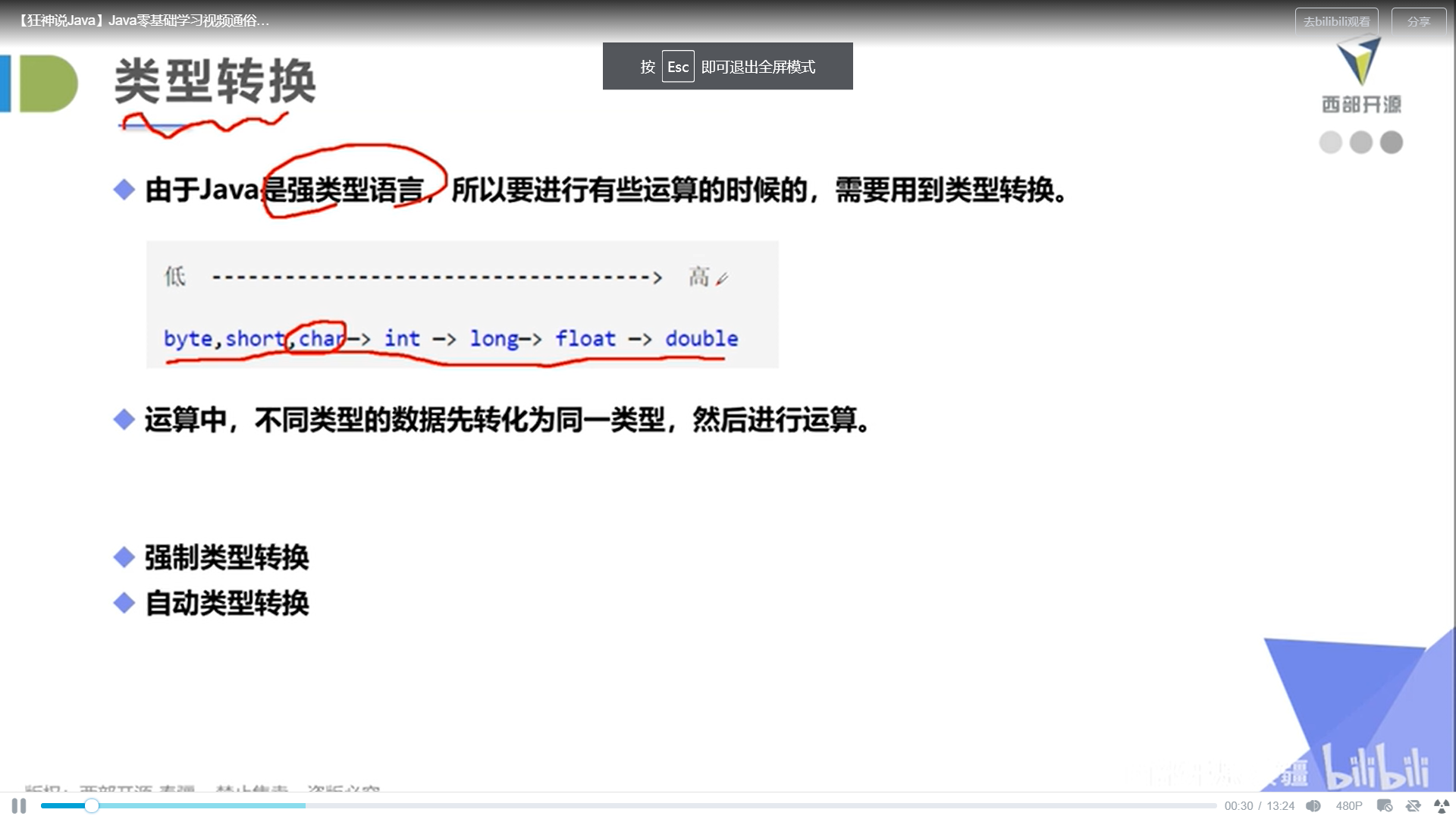Image resolution: width=1456 pixels, height=819 pixels.
Task: Click the darkest gray dot under logo
Action: tap(1392, 143)
